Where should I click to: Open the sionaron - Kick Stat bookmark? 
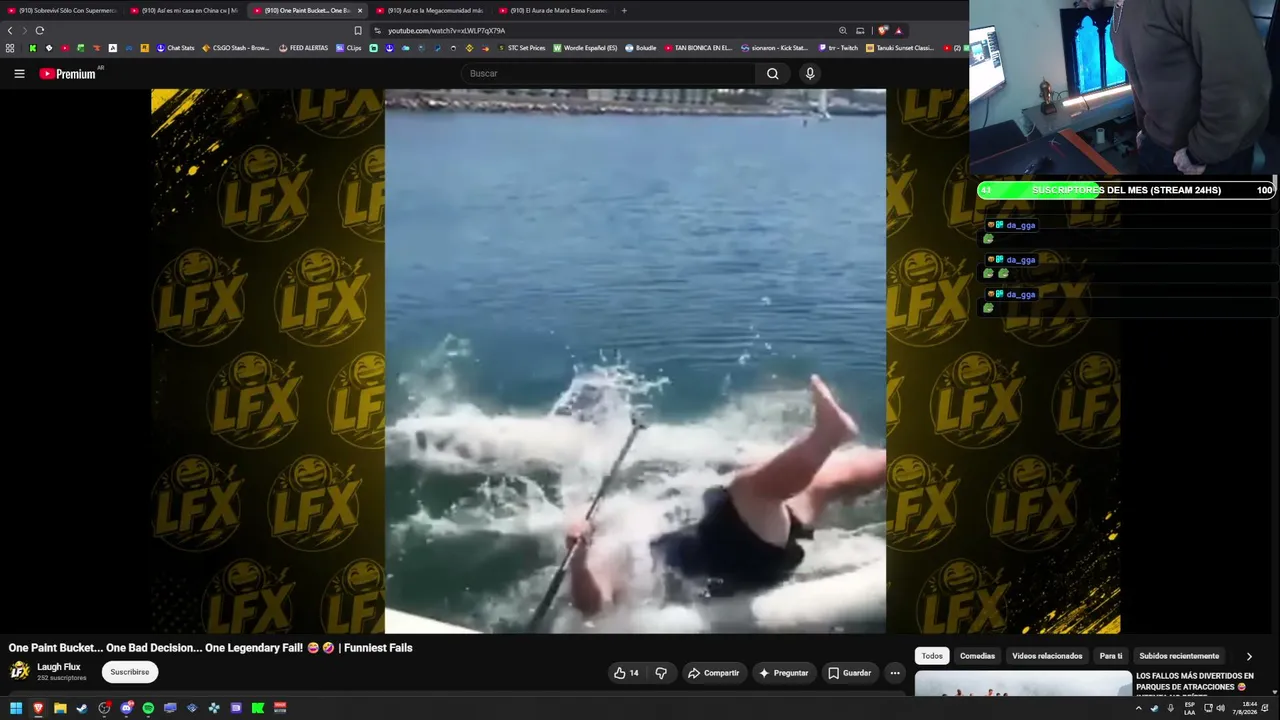point(774,48)
